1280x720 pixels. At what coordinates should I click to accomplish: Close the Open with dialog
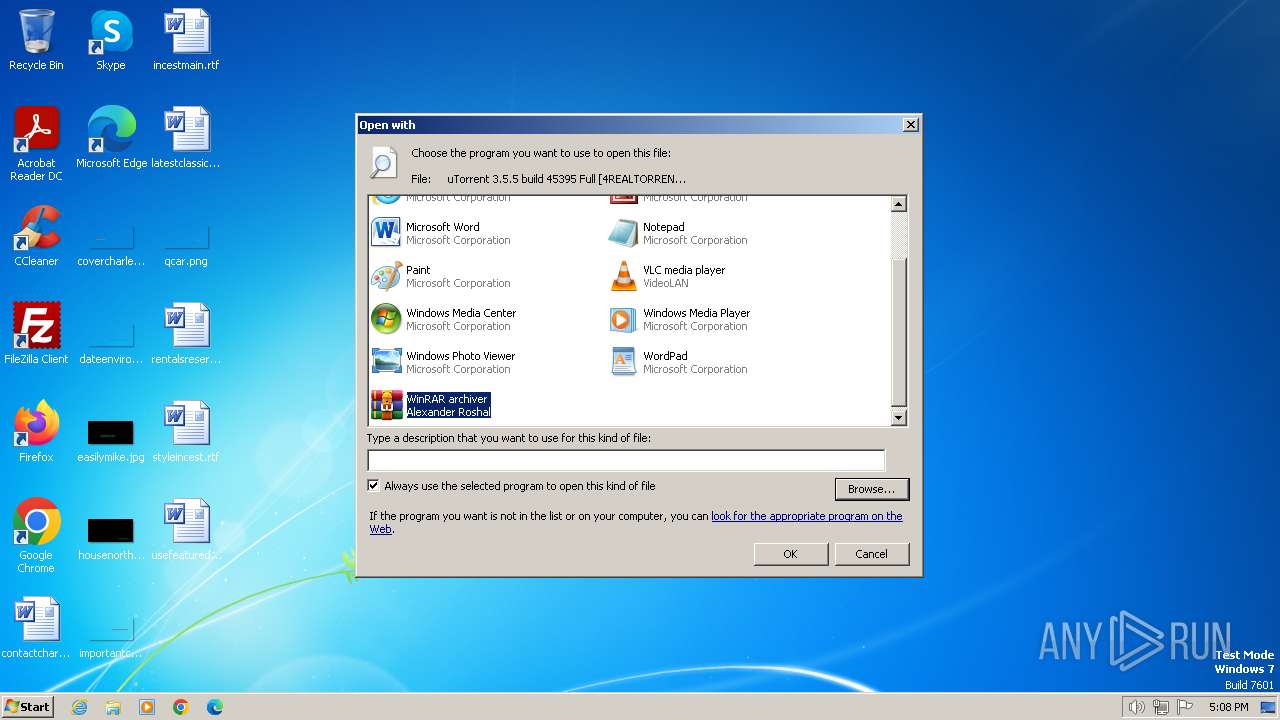(x=910, y=125)
